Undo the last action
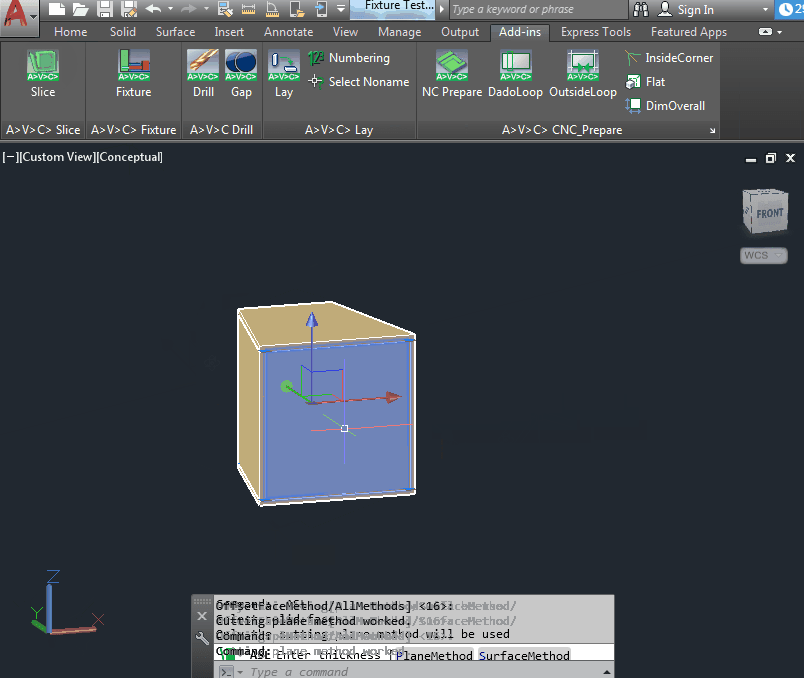Viewport: 804px width, 678px height. tap(153, 9)
